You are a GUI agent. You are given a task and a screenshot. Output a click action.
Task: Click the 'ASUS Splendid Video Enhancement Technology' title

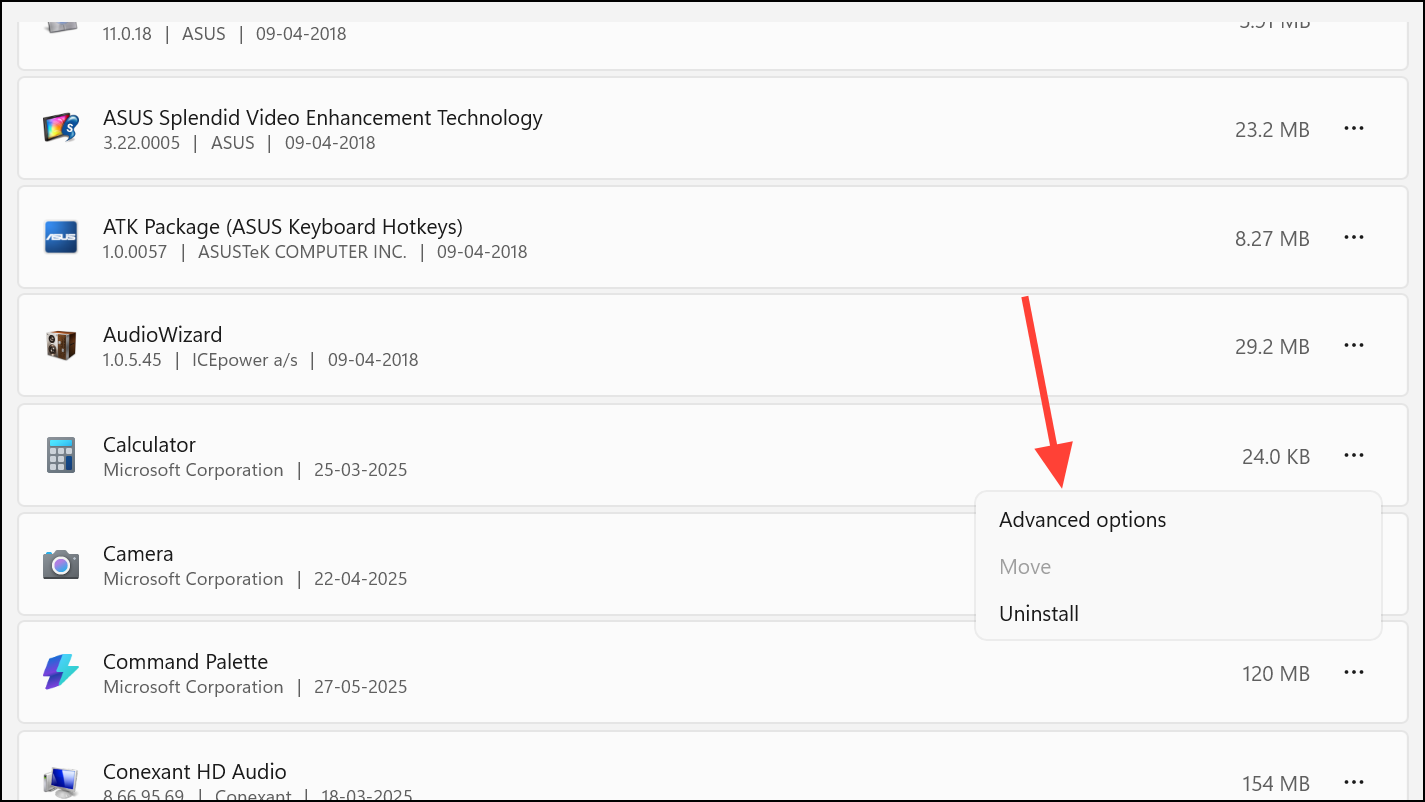(323, 118)
